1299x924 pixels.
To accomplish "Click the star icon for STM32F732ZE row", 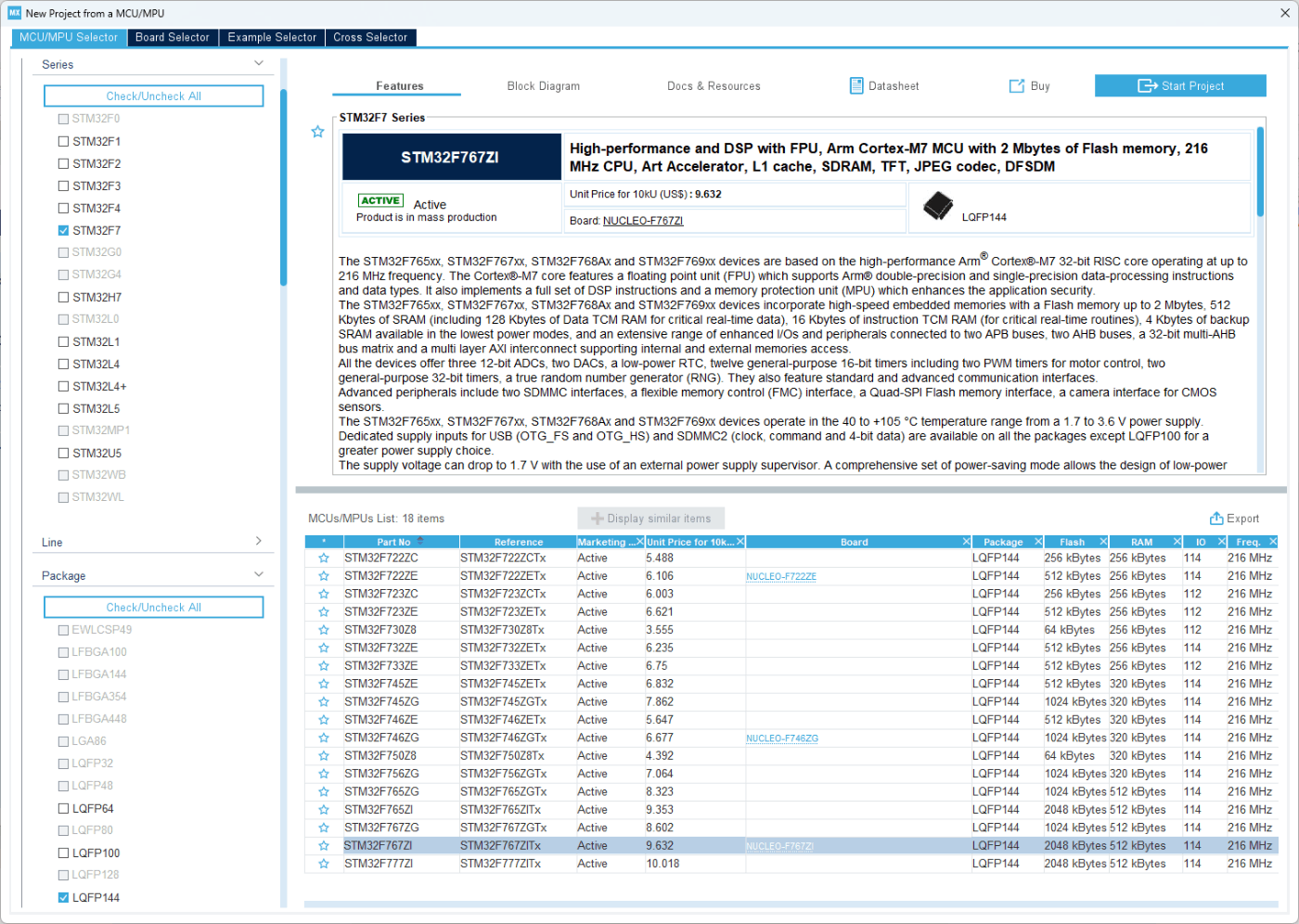I will coord(324,648).
